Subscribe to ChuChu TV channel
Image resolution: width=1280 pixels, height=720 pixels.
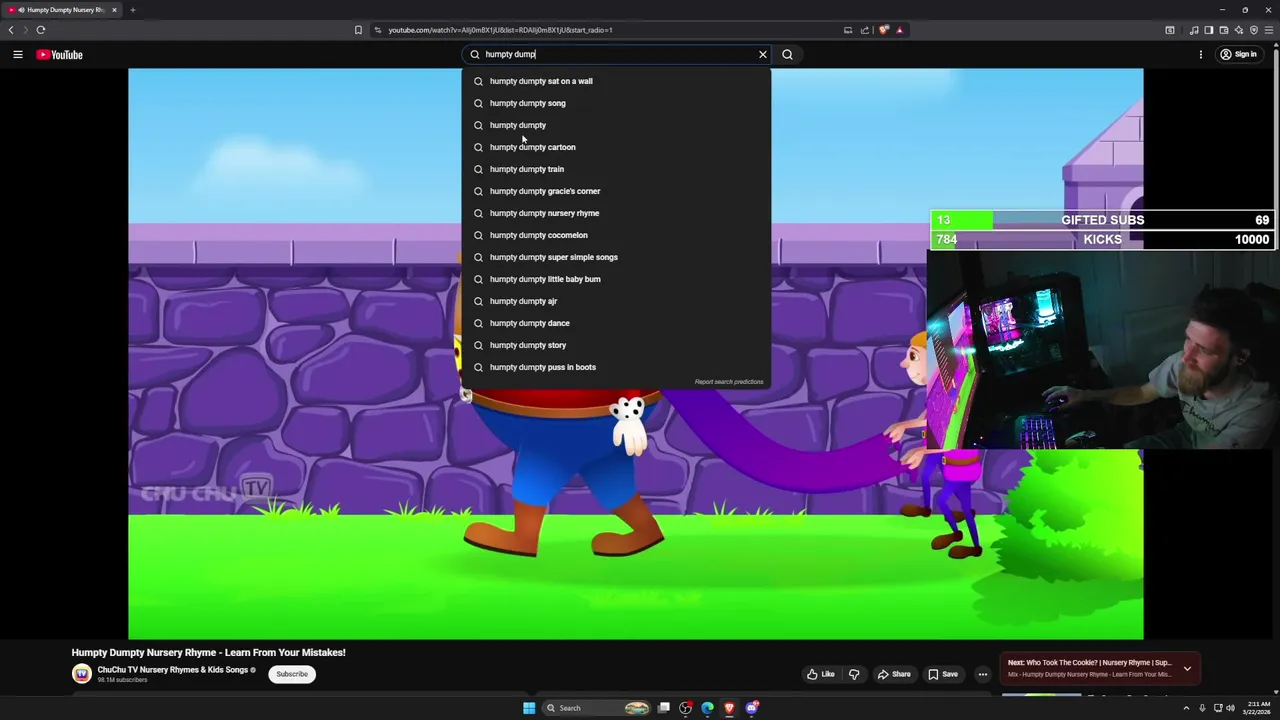click(292, 674)
